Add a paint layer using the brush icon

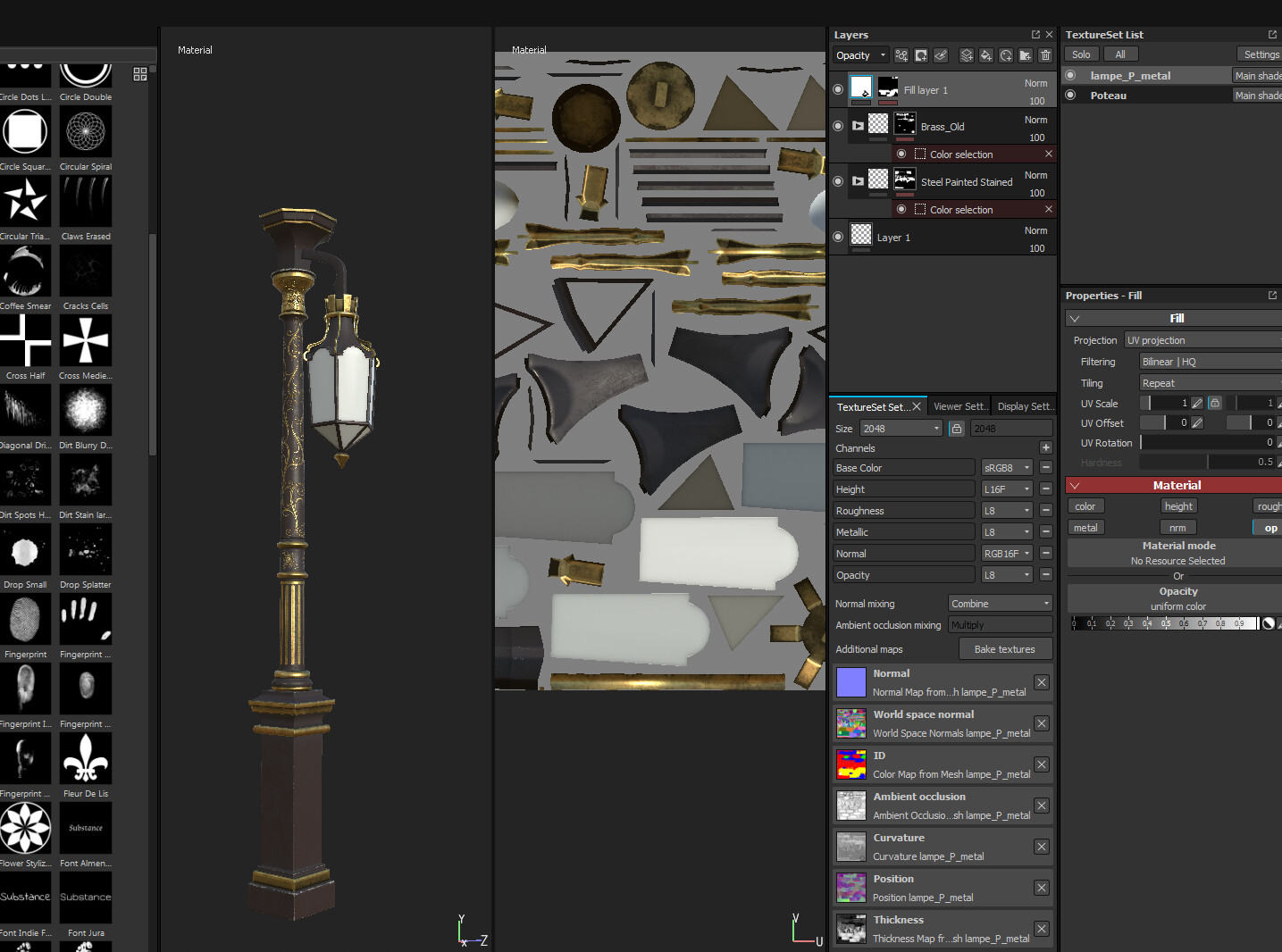pos(967,55)
